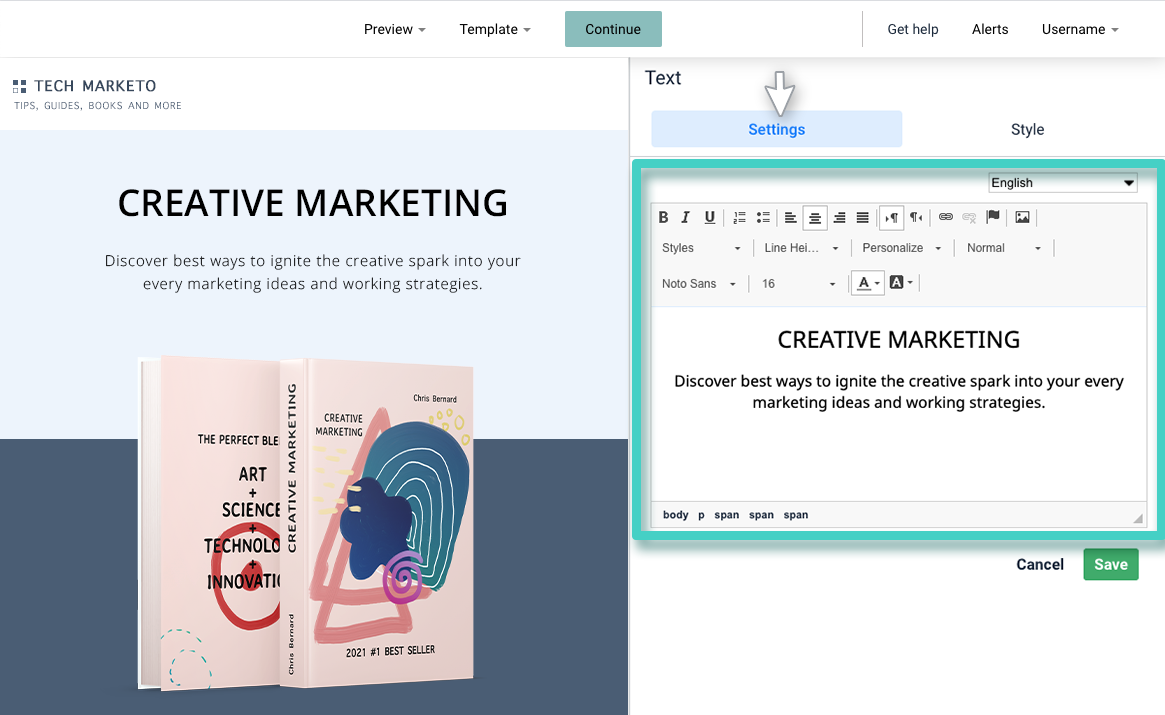Image resolution: width=1165 pixels, height=715 pixels.
Task: Cancel the text editing
Action: (x=1039, y=564)
